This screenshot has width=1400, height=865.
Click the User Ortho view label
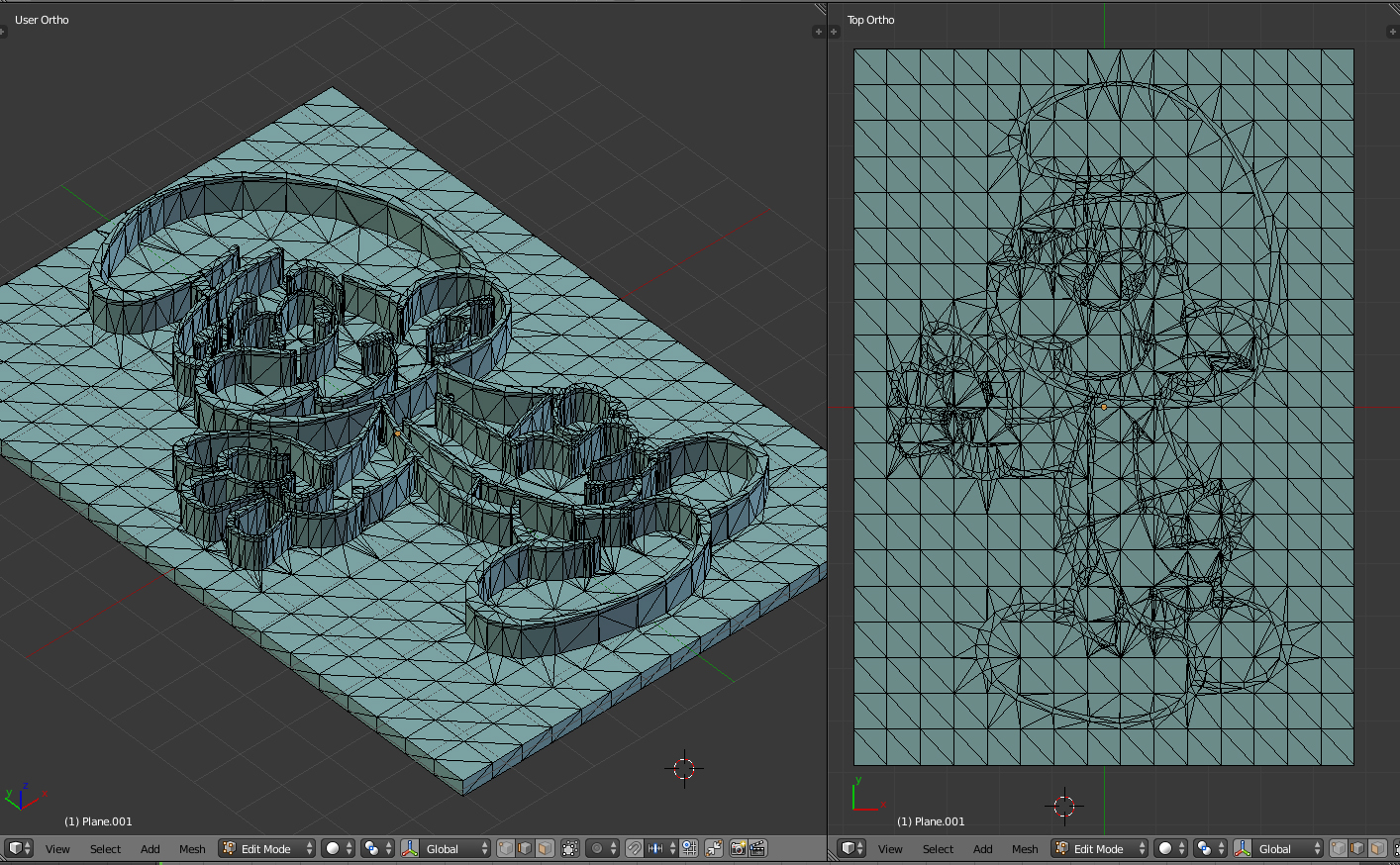tap(42, 20)
